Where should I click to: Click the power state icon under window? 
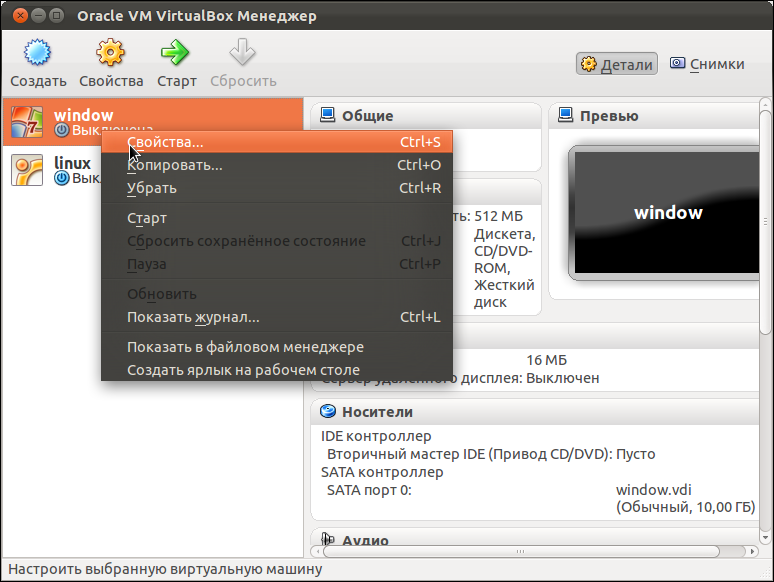click(62, 130)
